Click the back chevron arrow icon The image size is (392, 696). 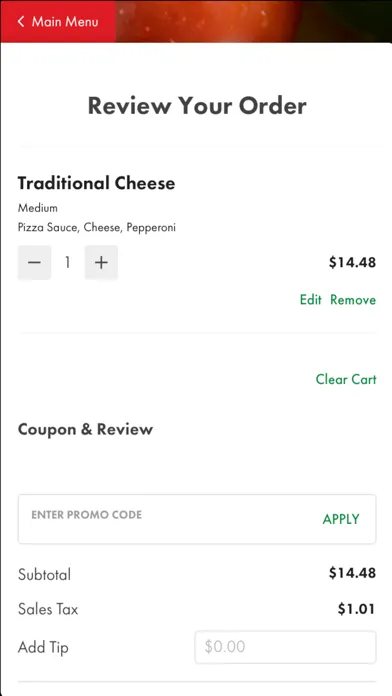pos(21,21)
